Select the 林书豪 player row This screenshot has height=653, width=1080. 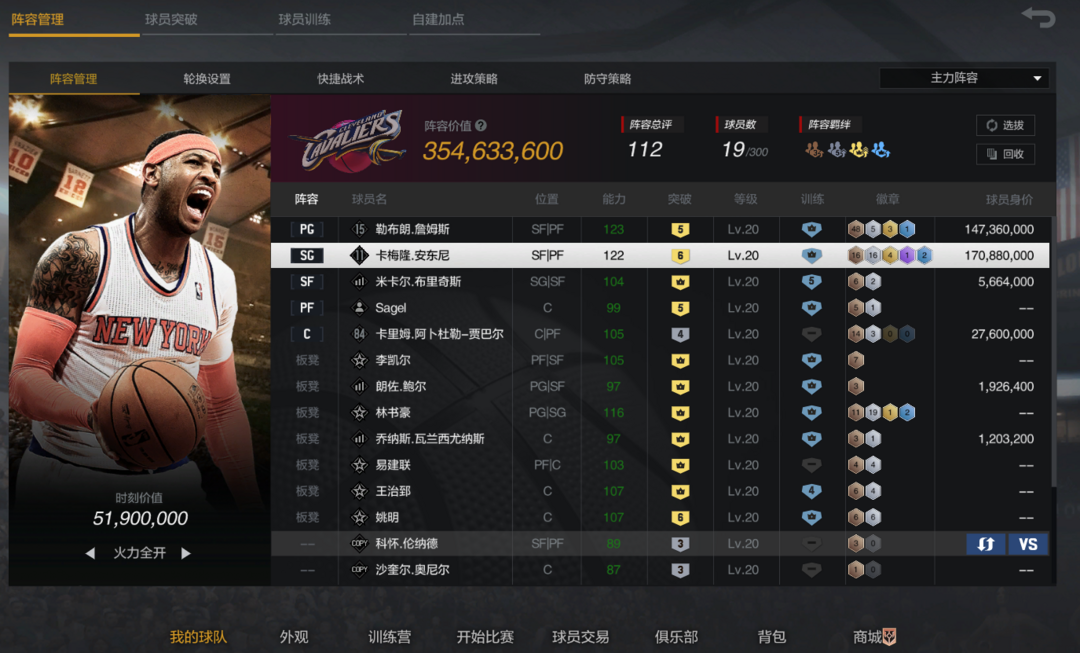(x=660, y=413)
